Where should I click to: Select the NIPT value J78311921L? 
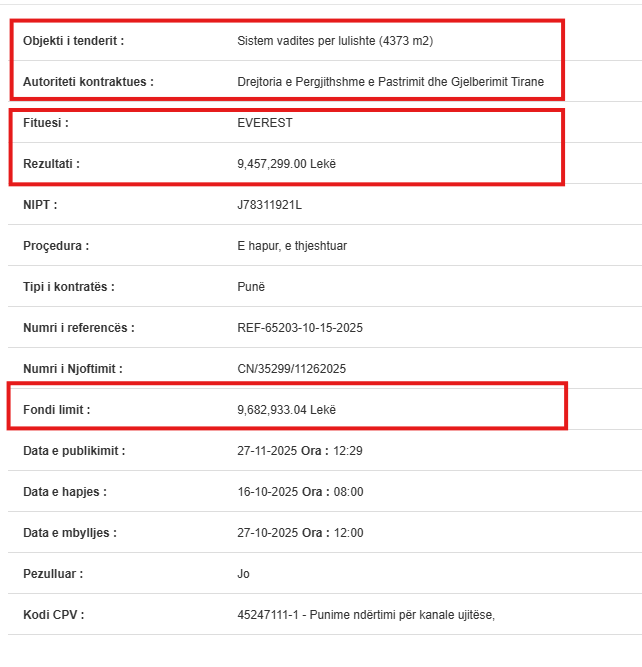(269, 205)
